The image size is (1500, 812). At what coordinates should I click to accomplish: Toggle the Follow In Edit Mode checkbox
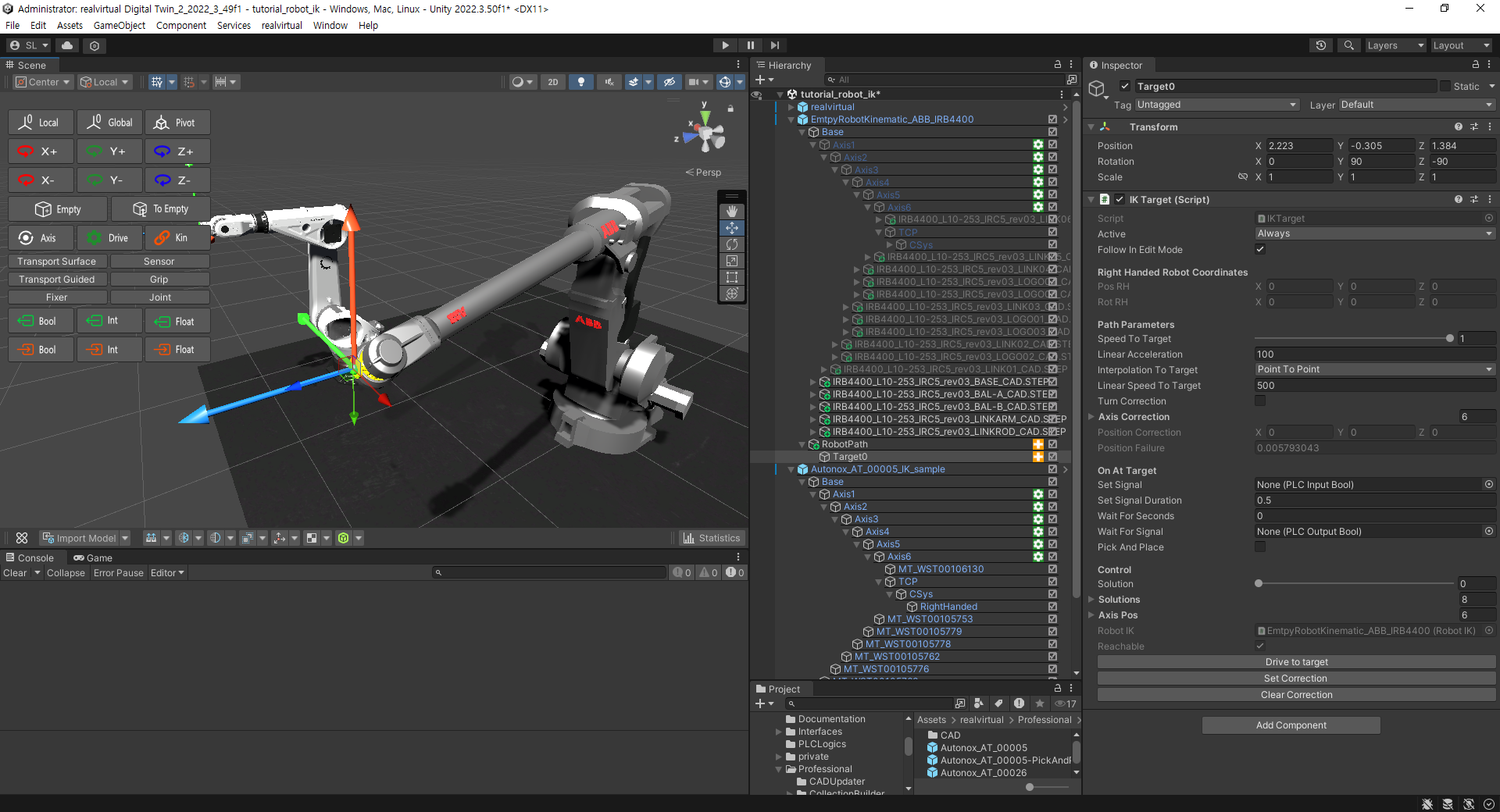(1260, 249)
